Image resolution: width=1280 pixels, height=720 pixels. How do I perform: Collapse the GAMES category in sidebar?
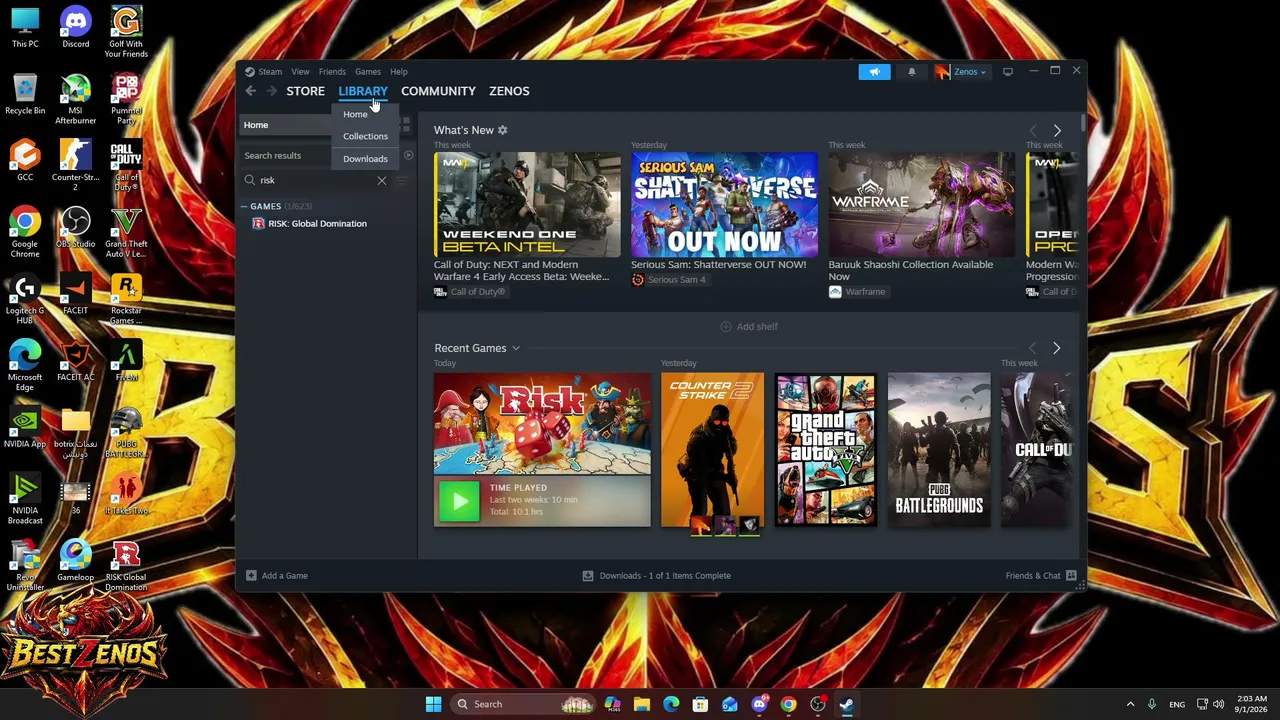coord(244,206)
